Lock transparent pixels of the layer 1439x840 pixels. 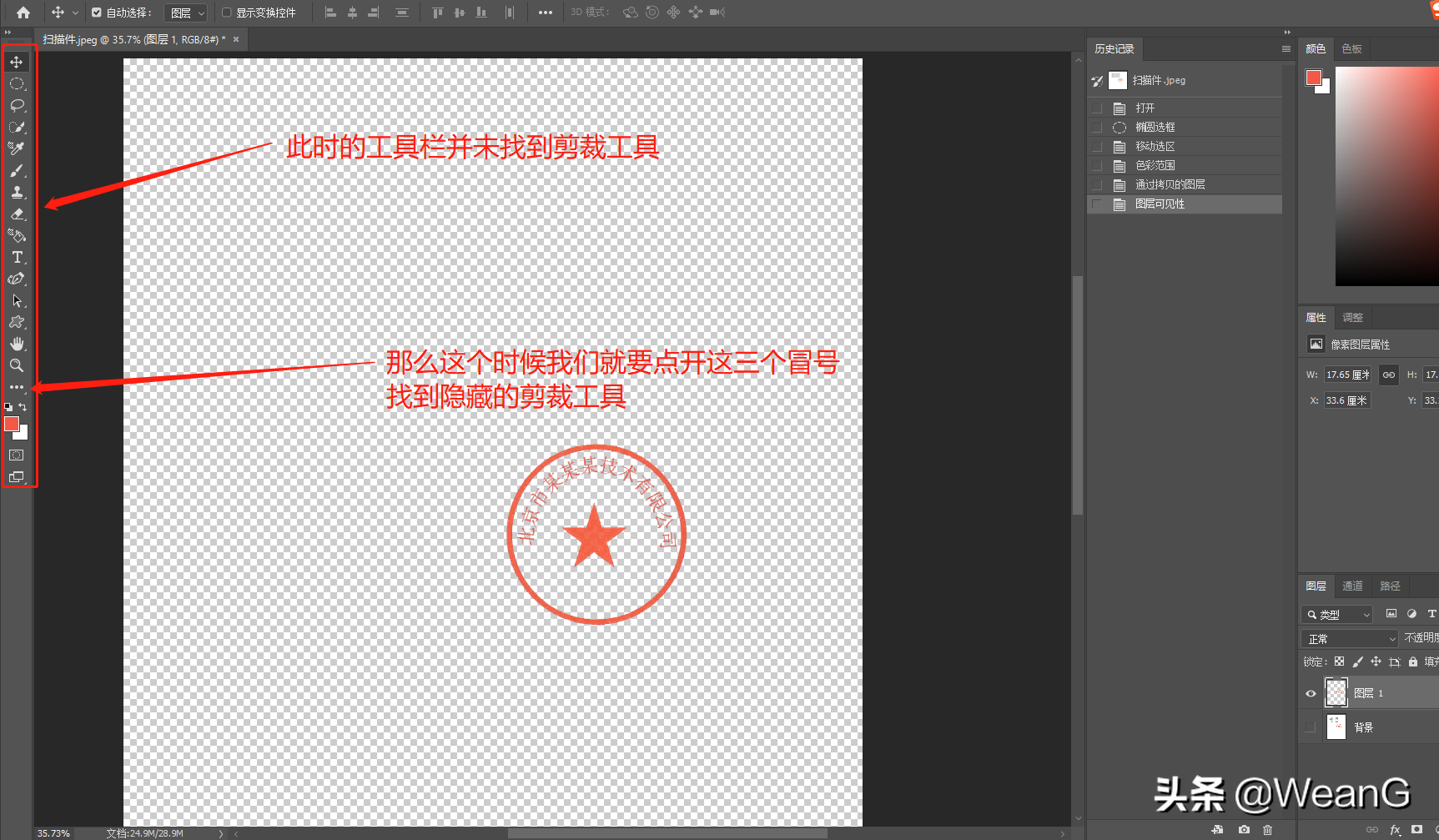tap(1339, 661)
